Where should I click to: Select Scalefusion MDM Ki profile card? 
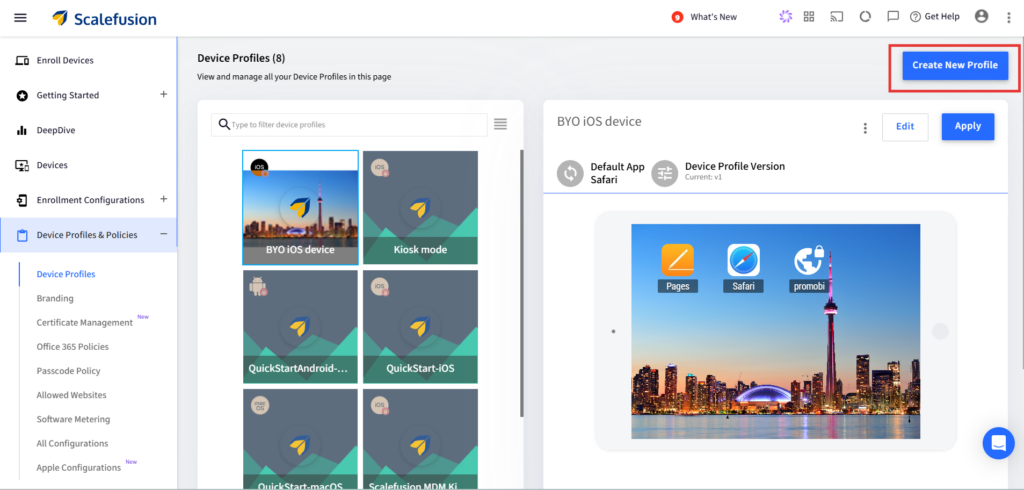coord(421,439)
